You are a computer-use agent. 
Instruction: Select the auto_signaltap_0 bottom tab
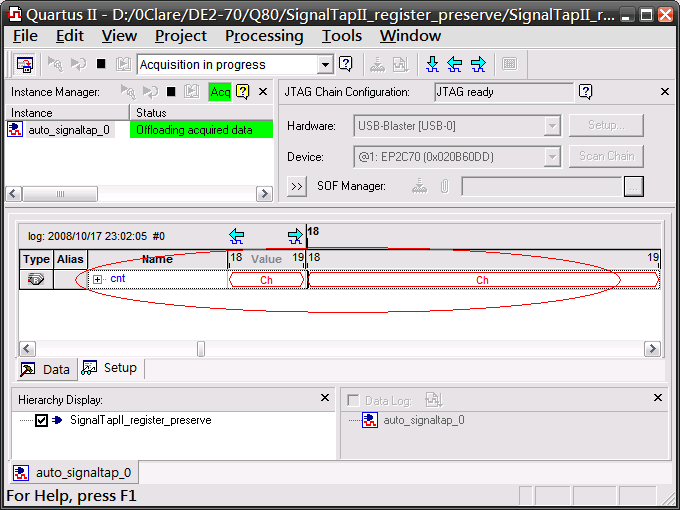73,472
